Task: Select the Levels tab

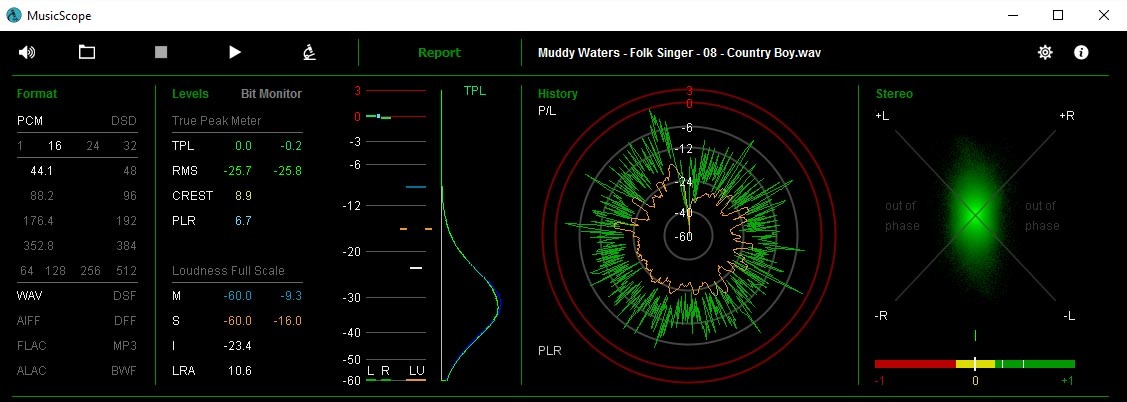Action: tap(190, 94)
